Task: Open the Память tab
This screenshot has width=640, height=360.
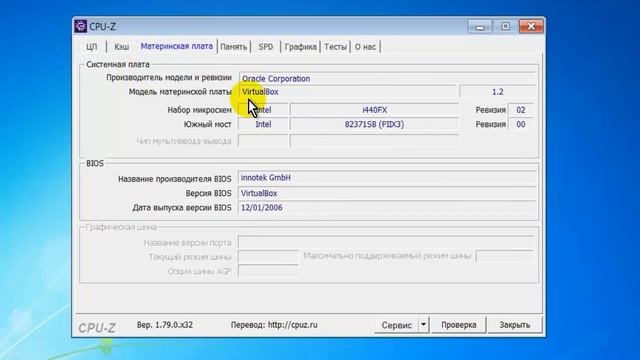Action: click(233, 47)
